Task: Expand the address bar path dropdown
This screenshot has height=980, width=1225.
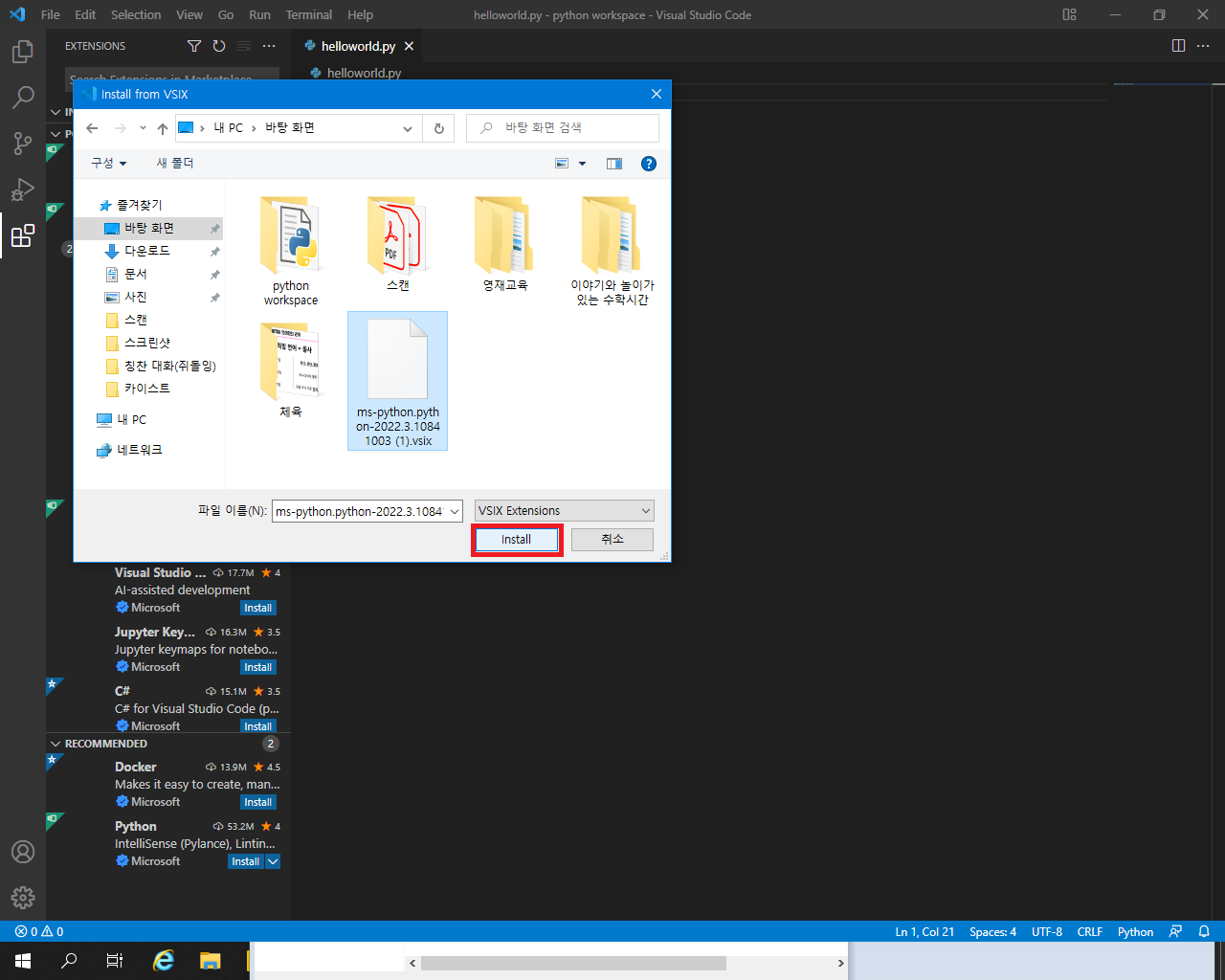Action: pyautogui.click(x=408, y=128)
